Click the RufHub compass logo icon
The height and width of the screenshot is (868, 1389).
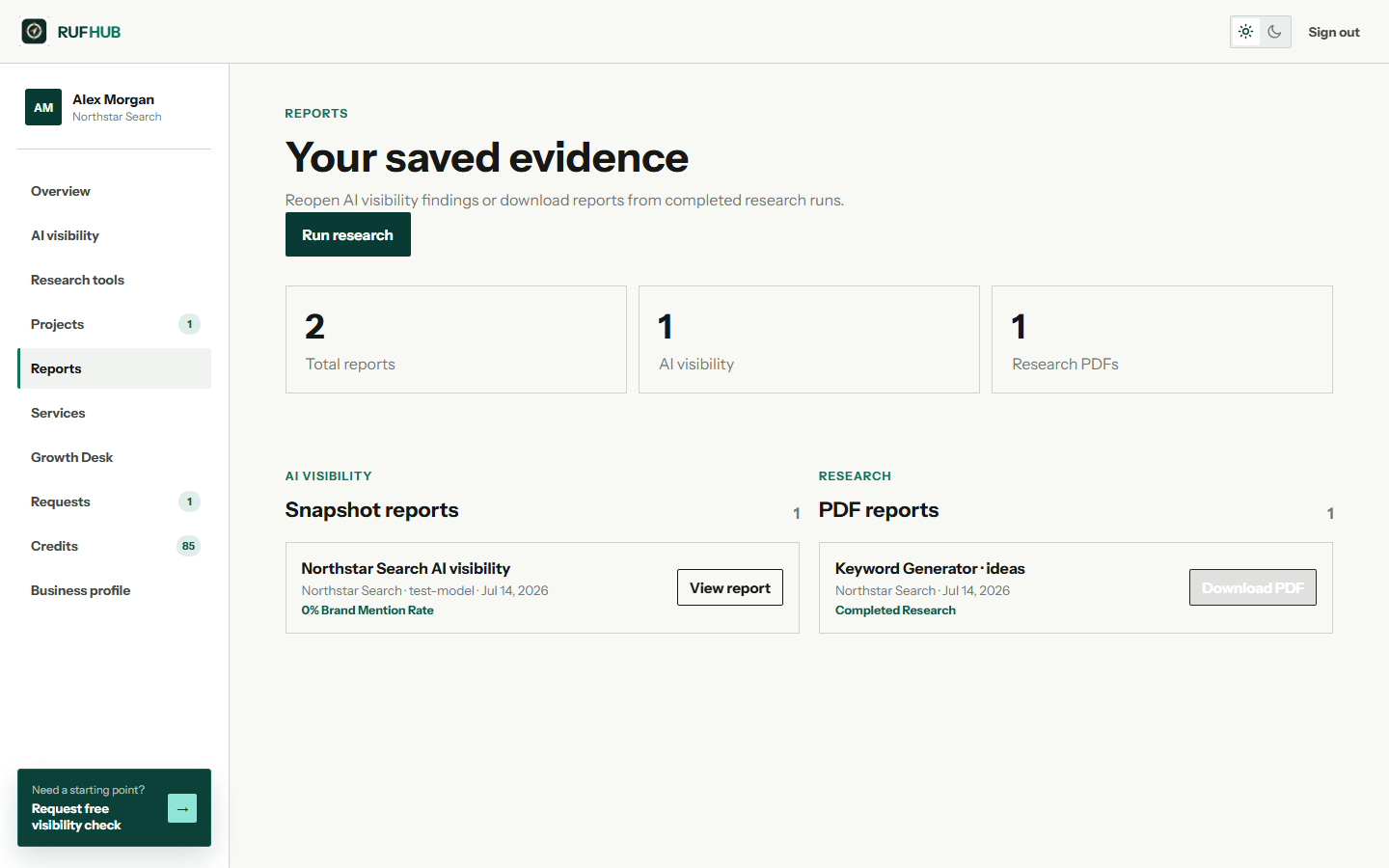35,32
